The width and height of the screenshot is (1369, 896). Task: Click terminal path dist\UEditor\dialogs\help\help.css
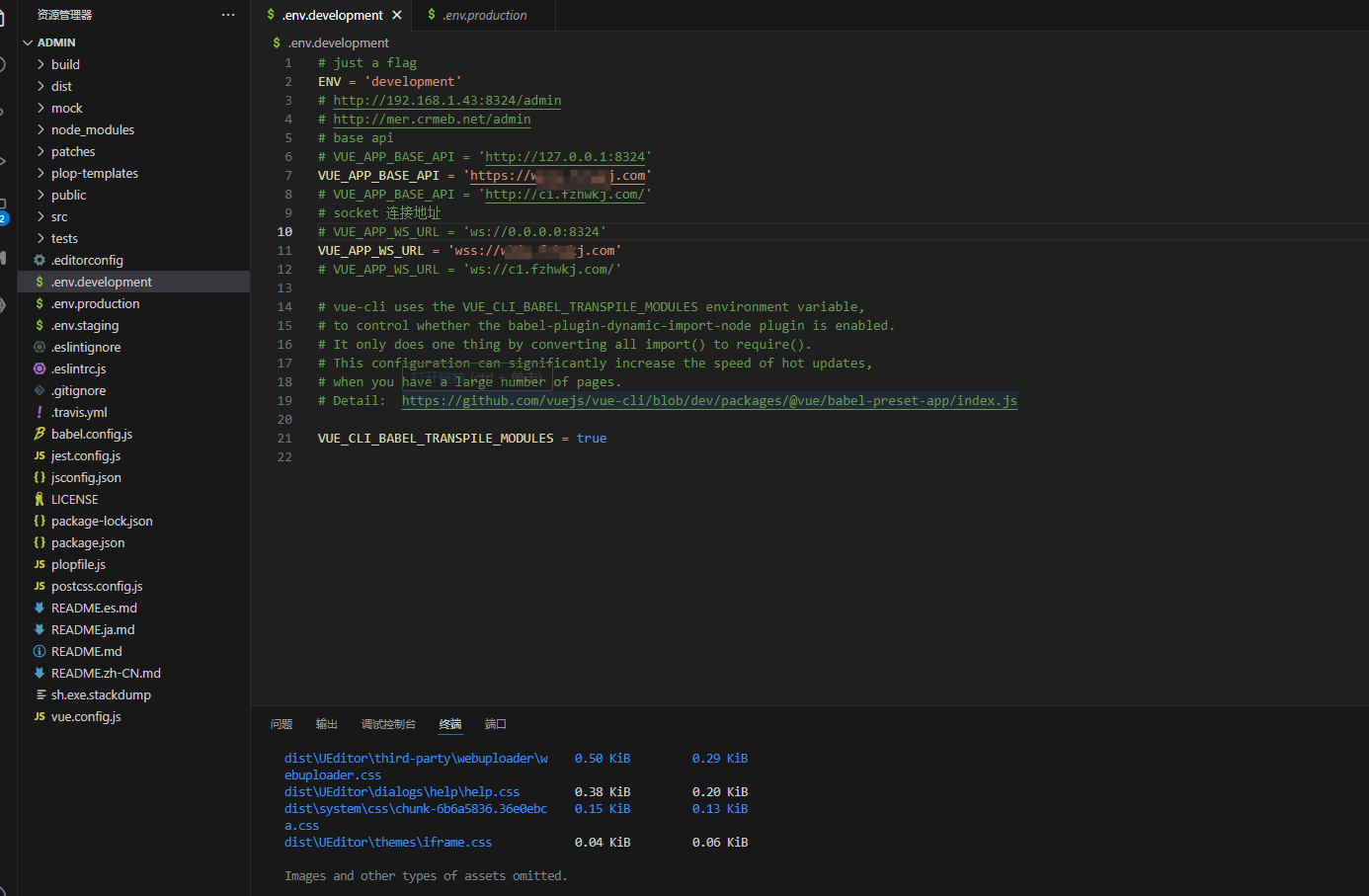click(402, 792)
